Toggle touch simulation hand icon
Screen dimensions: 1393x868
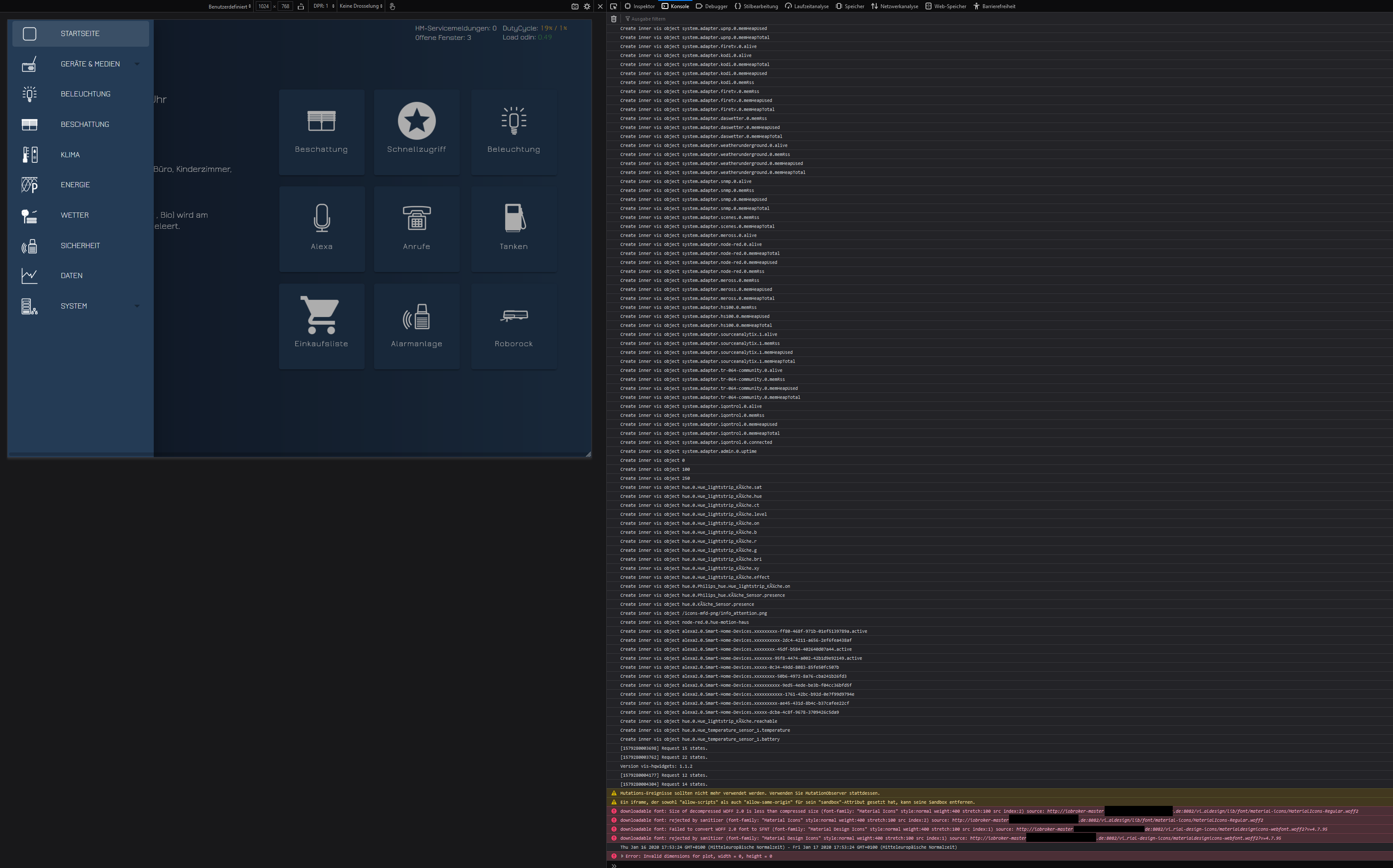coord(392,6)
